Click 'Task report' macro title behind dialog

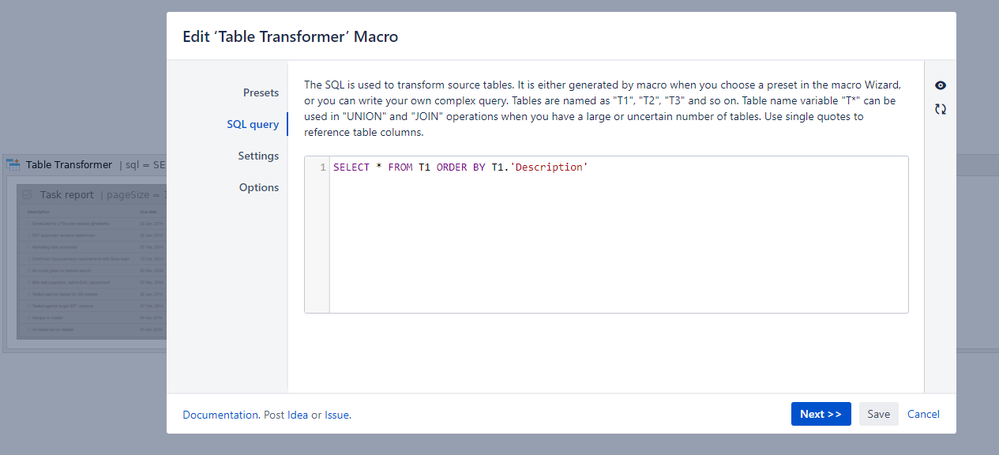pos(67,195)
